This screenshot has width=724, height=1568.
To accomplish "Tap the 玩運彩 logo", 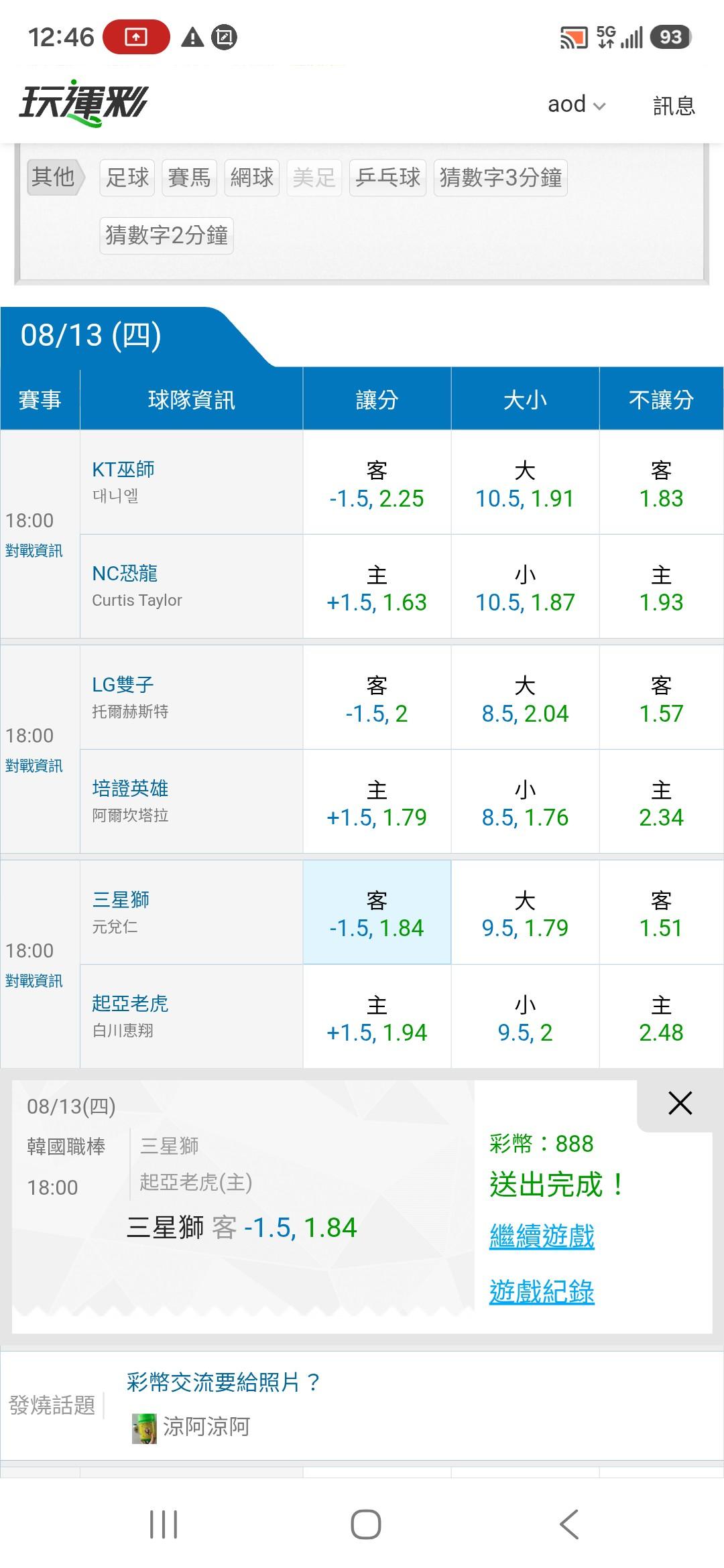I will pyautogui.click(x=83, y=103).
